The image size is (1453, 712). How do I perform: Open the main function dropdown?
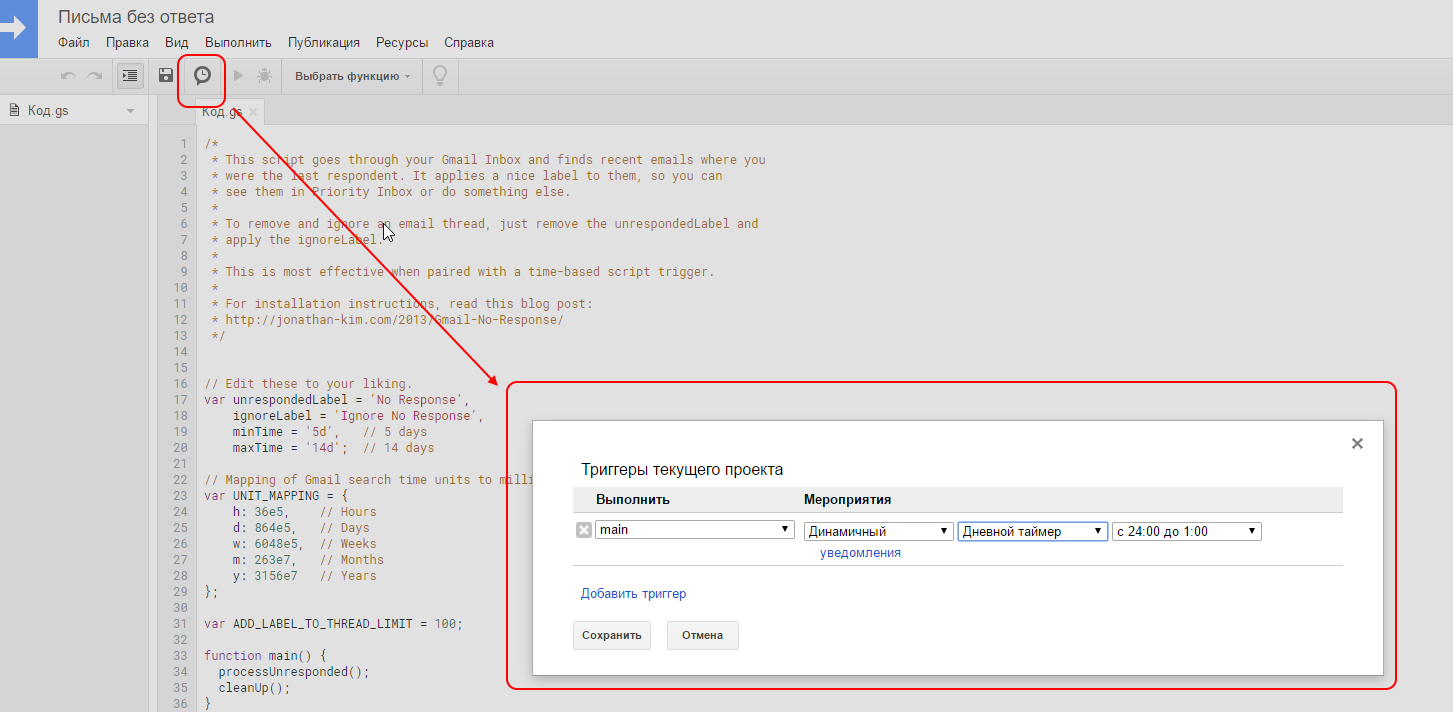[x=695, y=530]
